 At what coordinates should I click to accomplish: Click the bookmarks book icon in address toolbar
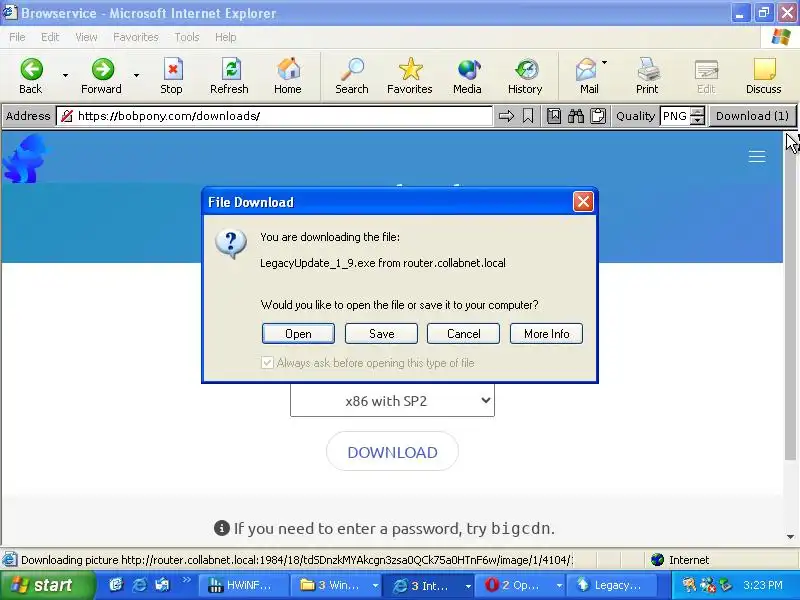click(x=554, y=116)
